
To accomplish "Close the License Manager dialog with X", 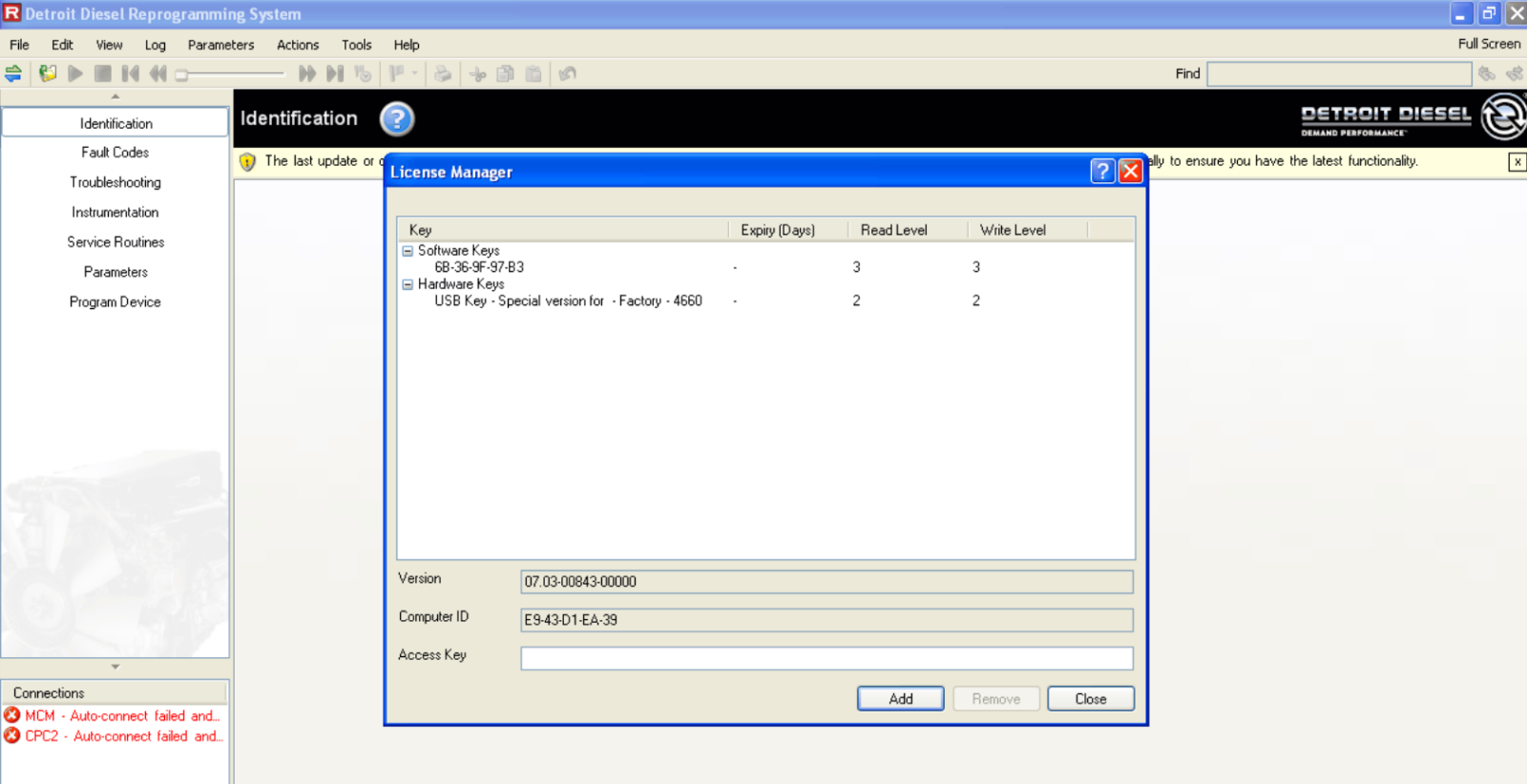I will (1131, 171).
